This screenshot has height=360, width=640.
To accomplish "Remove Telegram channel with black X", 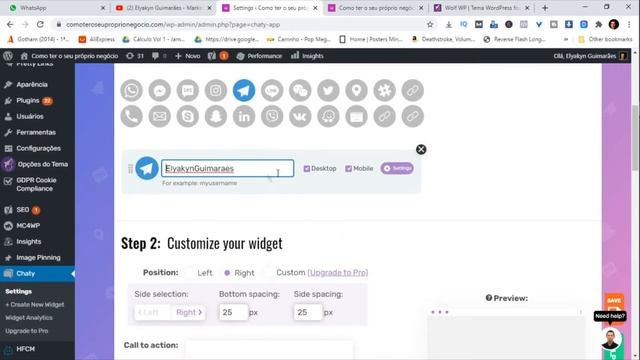I will coord(421,149).
